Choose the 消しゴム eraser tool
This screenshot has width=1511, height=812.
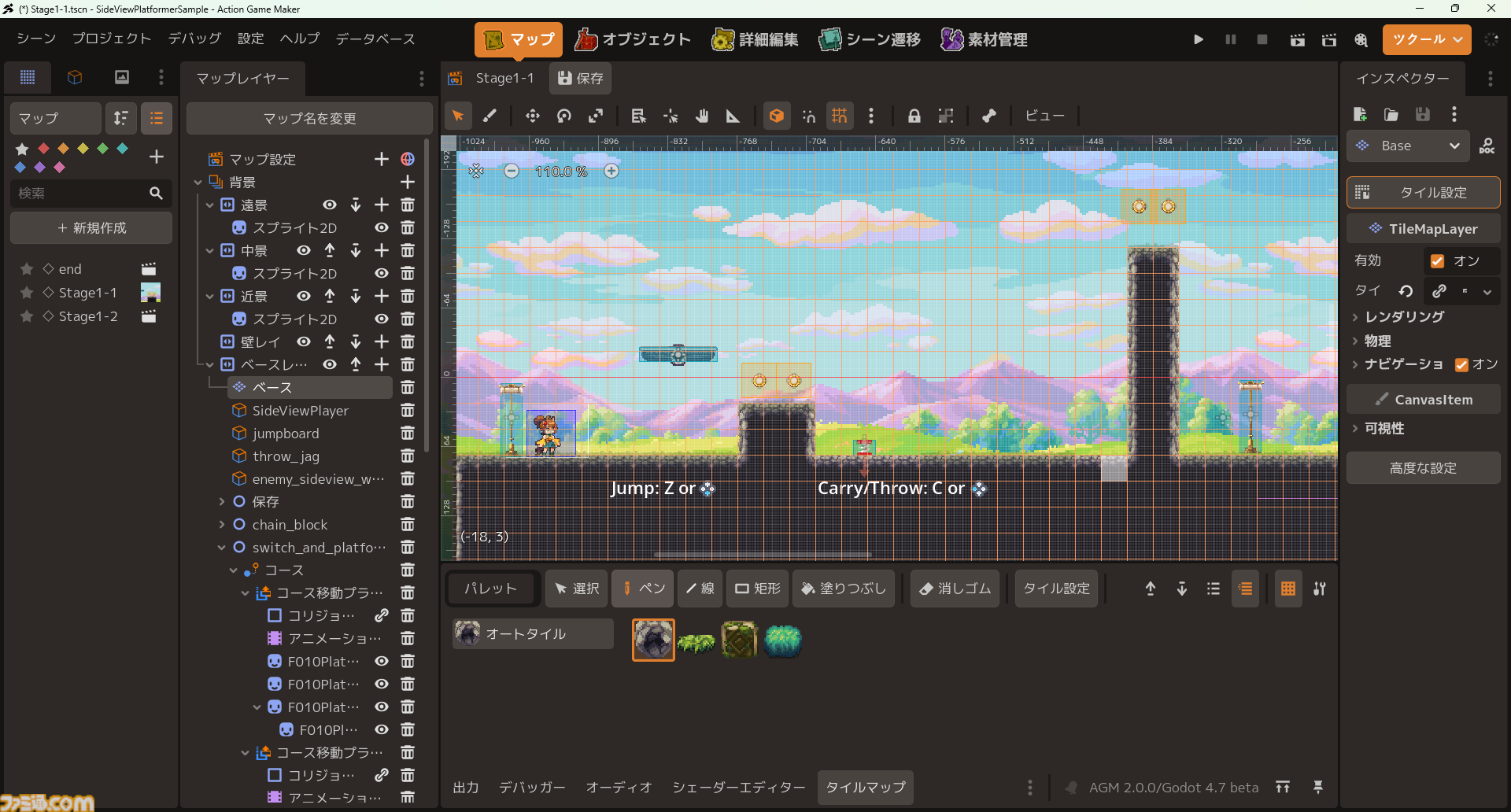955,589
